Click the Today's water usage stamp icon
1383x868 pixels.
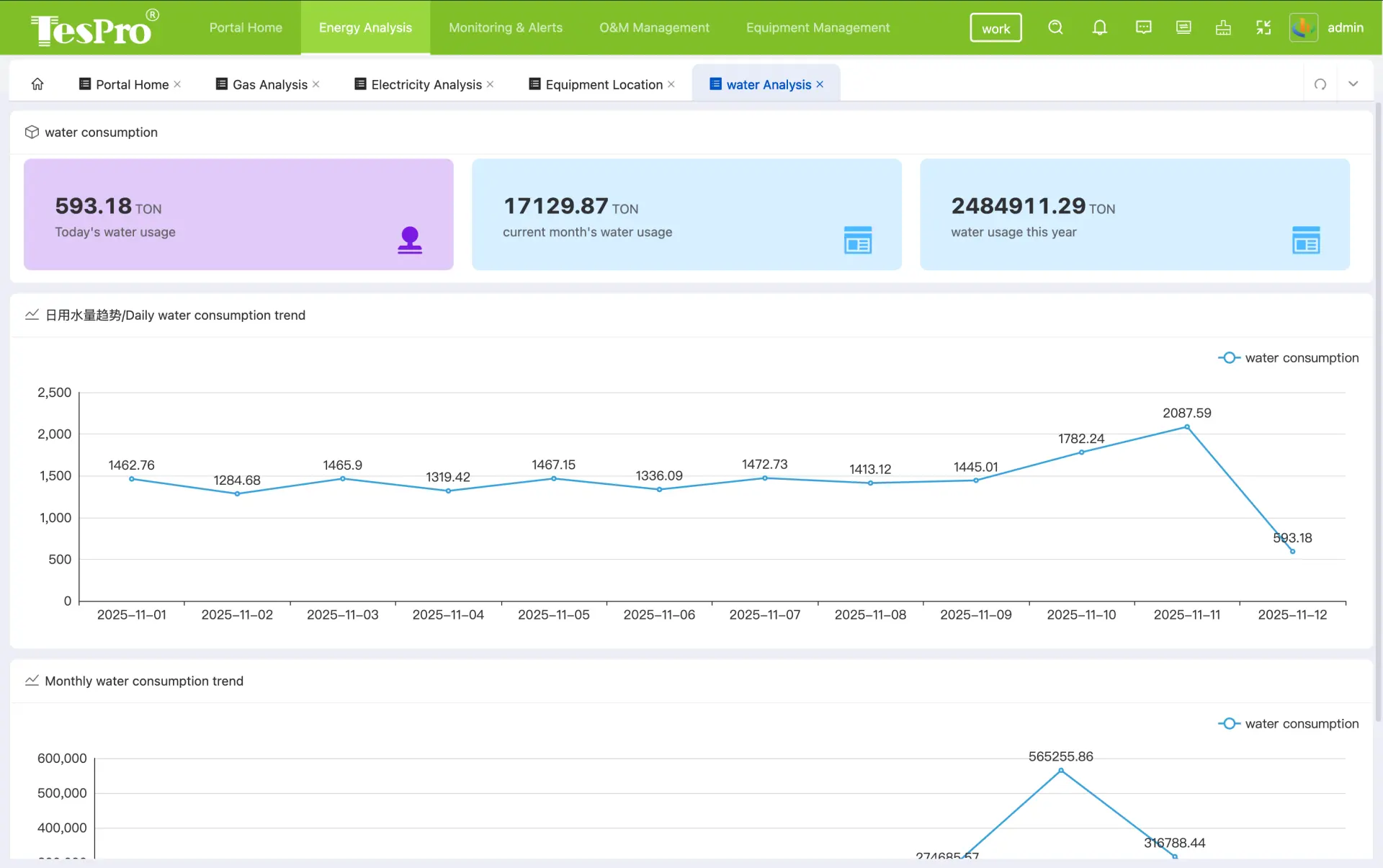410,240
